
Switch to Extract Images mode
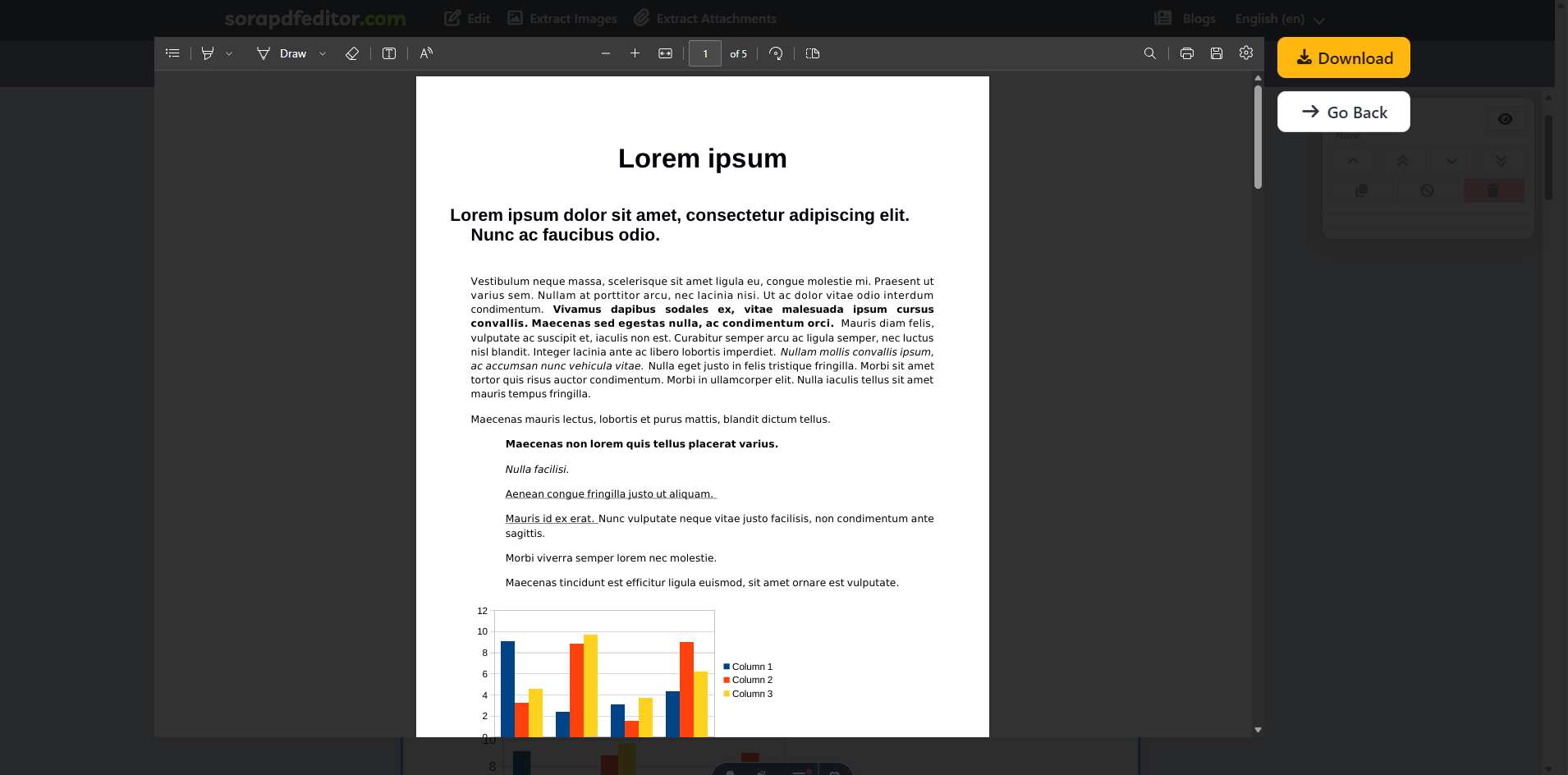coord(562,18)
